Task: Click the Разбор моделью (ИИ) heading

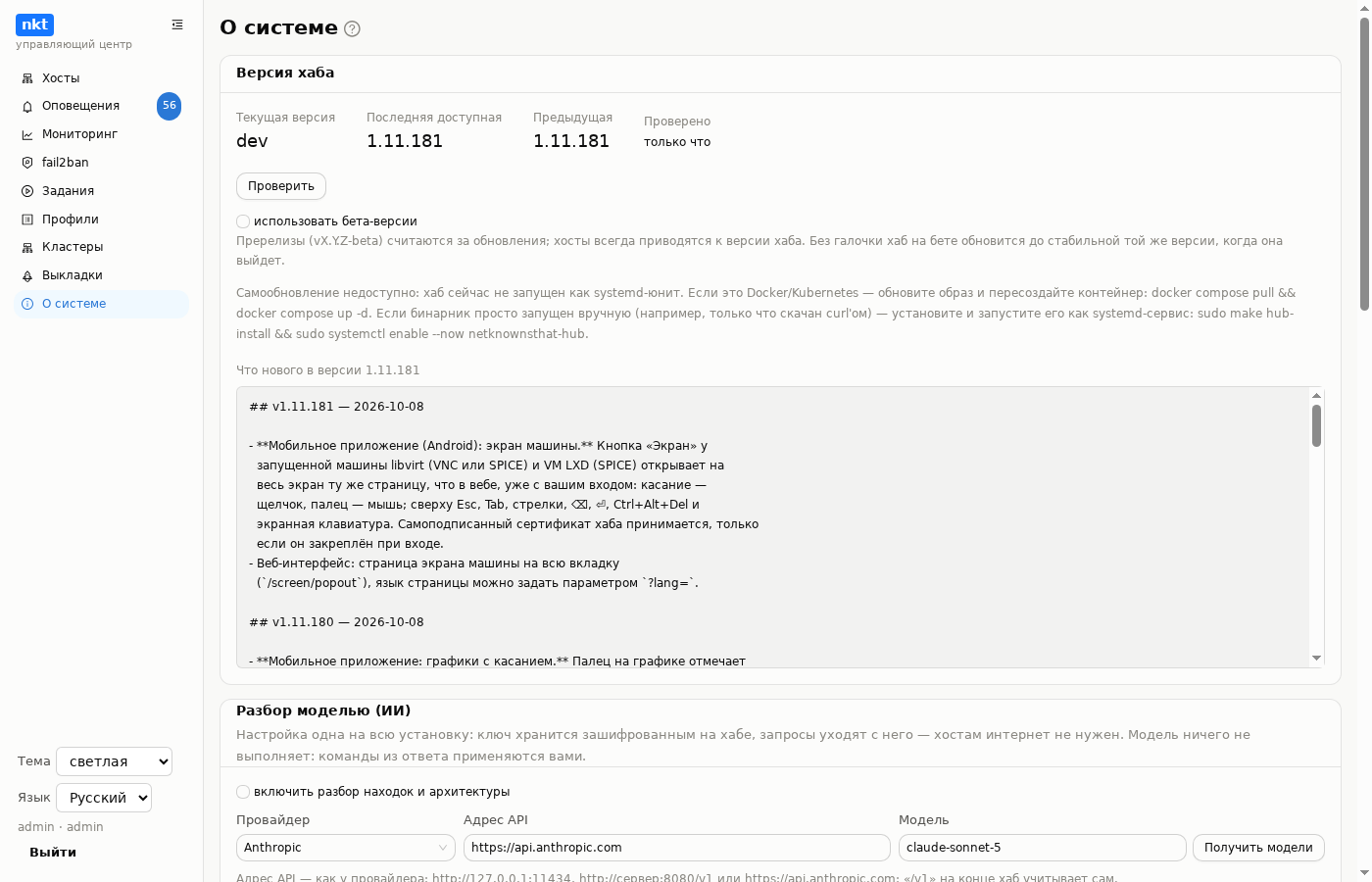Action: [x=323, y=711]
